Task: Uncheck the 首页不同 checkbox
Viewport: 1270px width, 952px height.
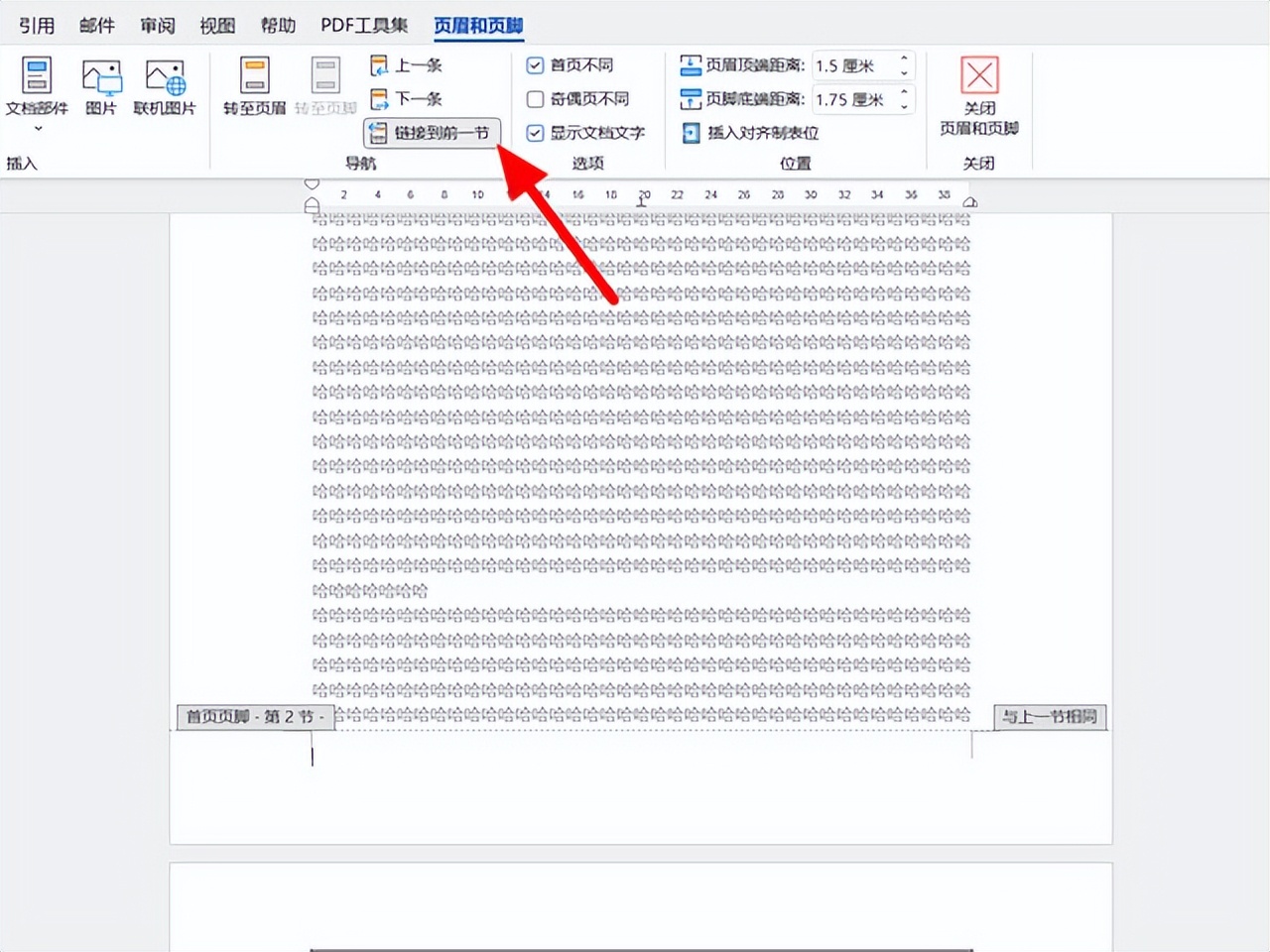Action: pyautogui.click(x=535, y=64)
